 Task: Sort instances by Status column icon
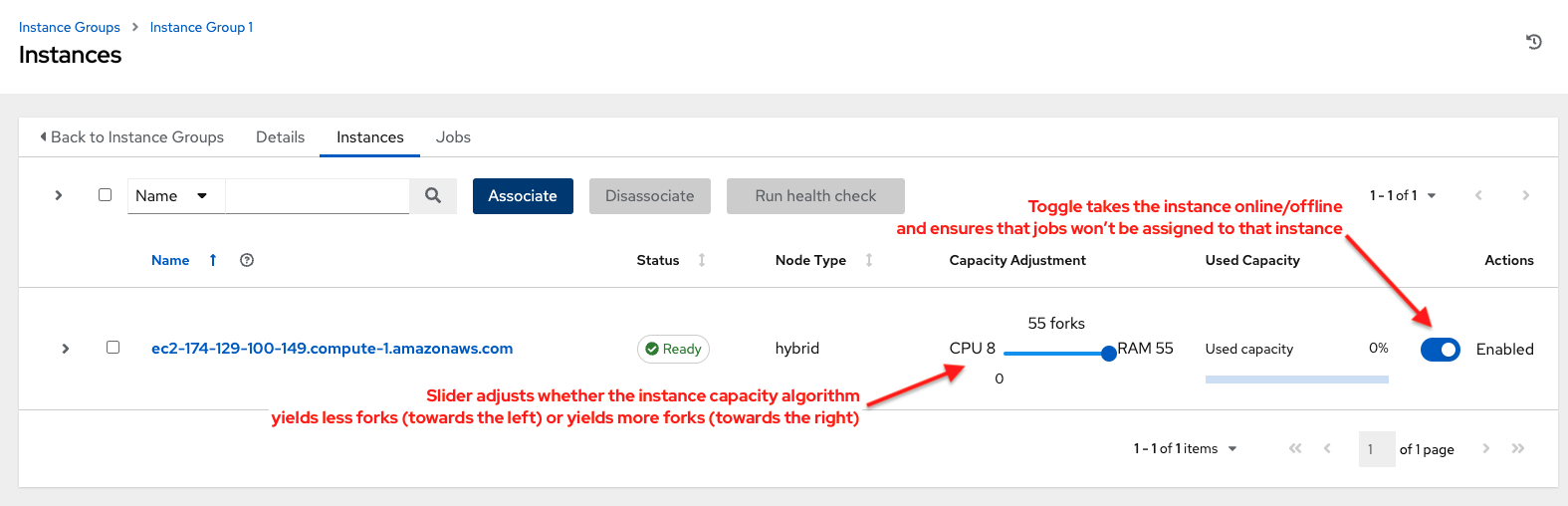click(x=702, y=260)
